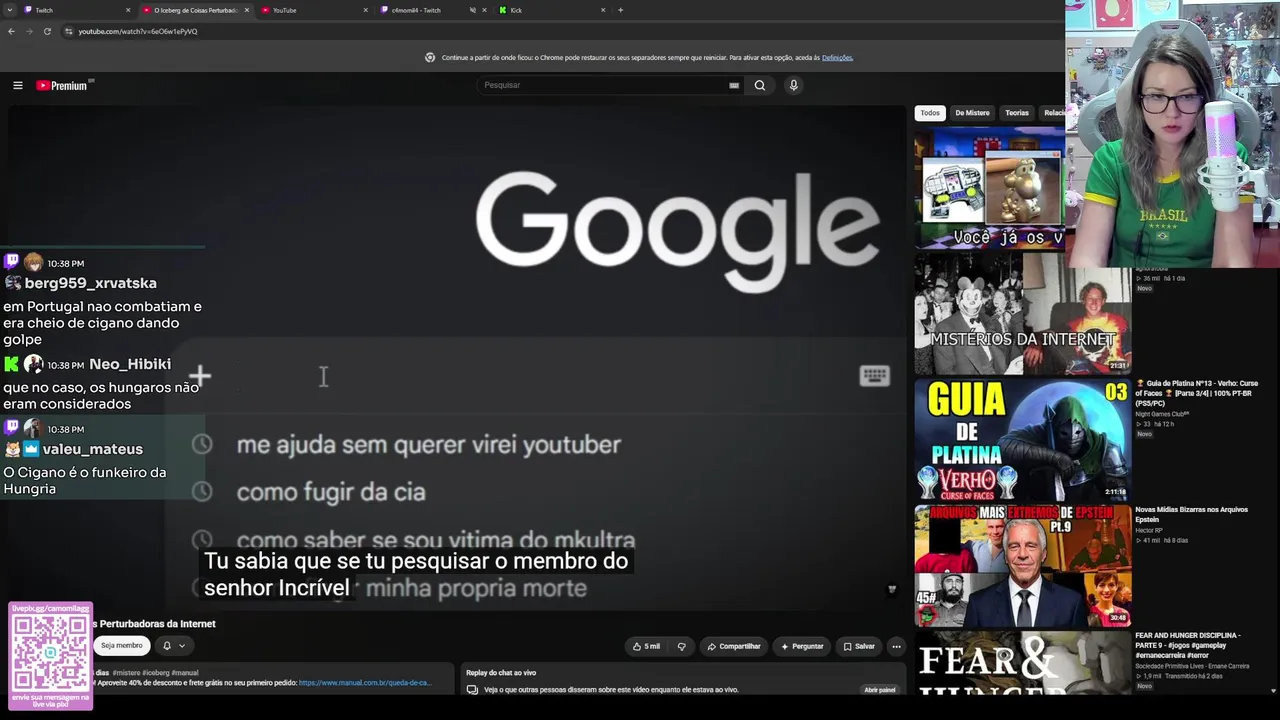Open Night Games Club channel name
This screenshot has height=720, width=1280.
(x=1161, y=414)
